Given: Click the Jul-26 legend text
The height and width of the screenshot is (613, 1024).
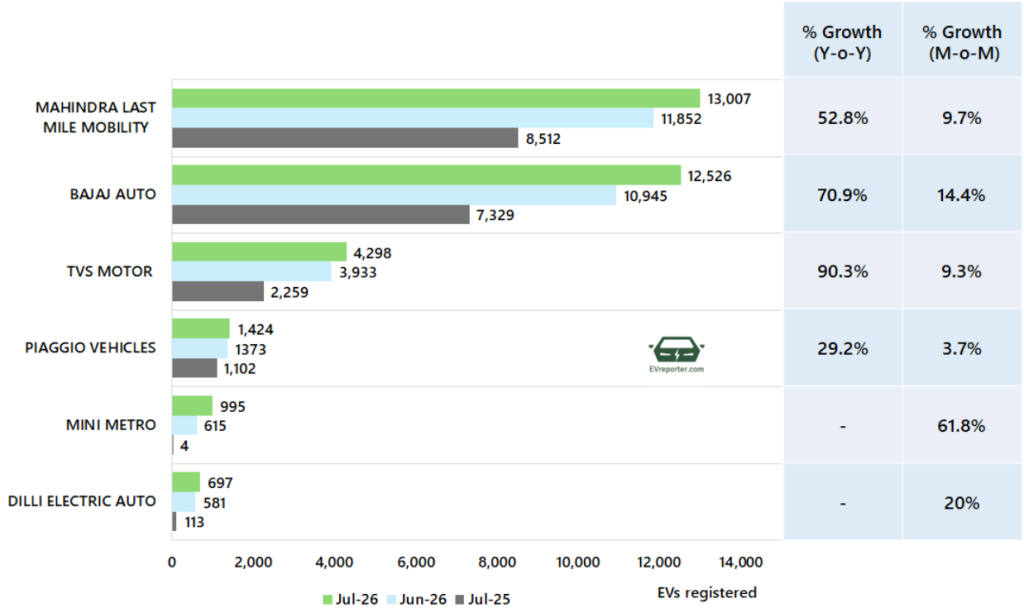Looking at the screenshot, I should coord(357,599).
